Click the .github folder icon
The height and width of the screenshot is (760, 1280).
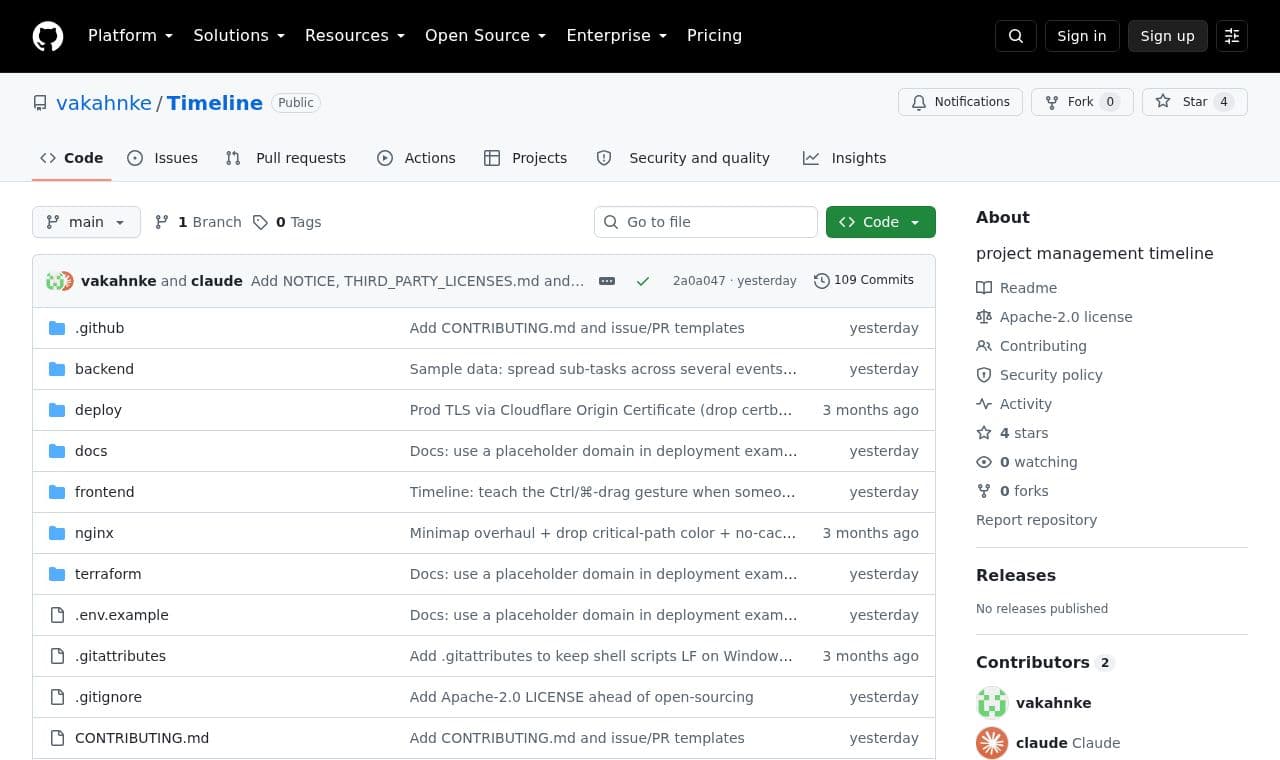pyautogui.click(x=57, y=328)
